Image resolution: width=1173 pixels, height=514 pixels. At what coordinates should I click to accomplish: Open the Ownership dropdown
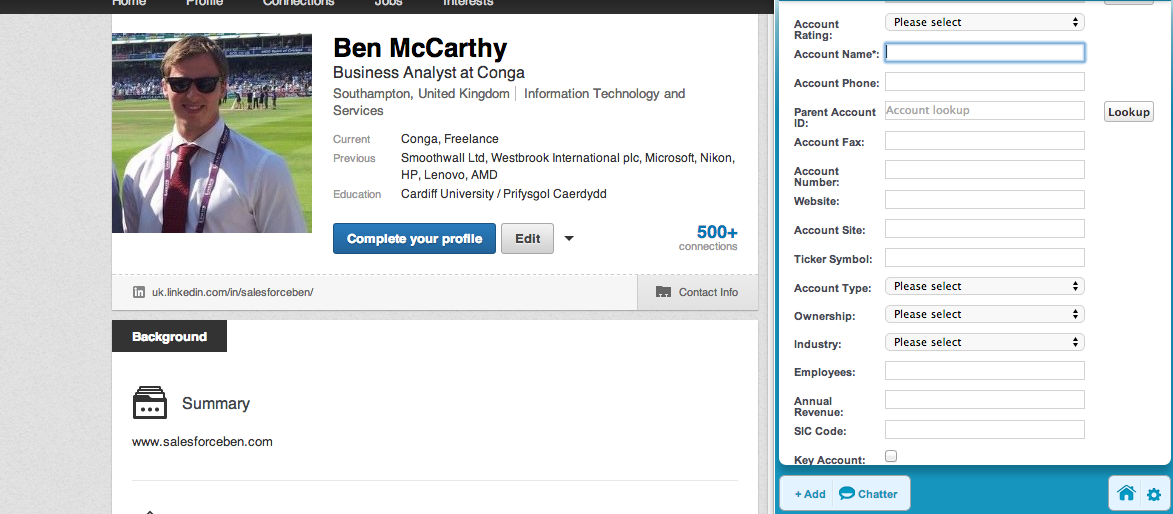pyautogui.click(x=984, y=314)
